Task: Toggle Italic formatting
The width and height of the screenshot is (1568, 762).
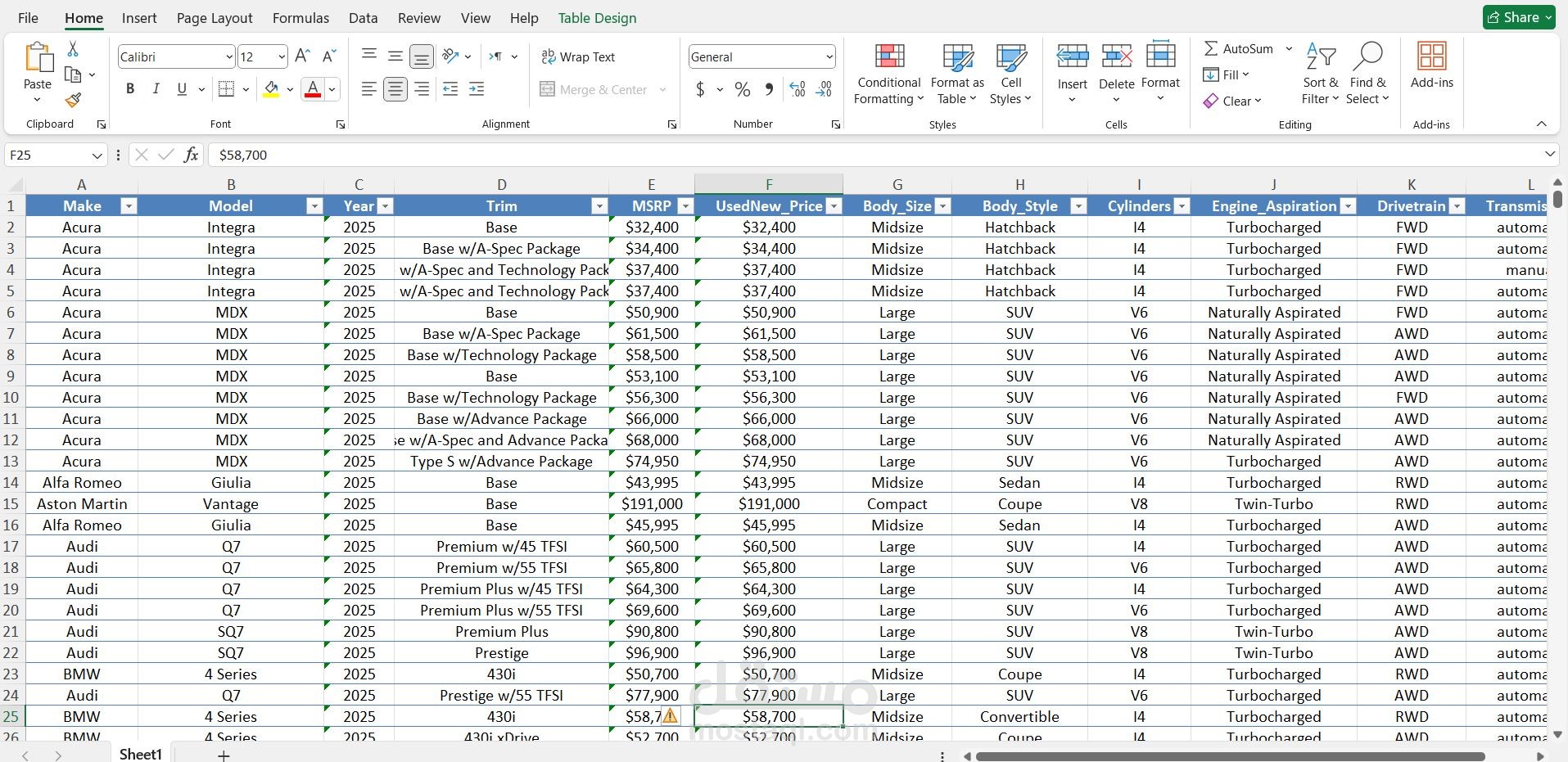Action: [156, 89]
